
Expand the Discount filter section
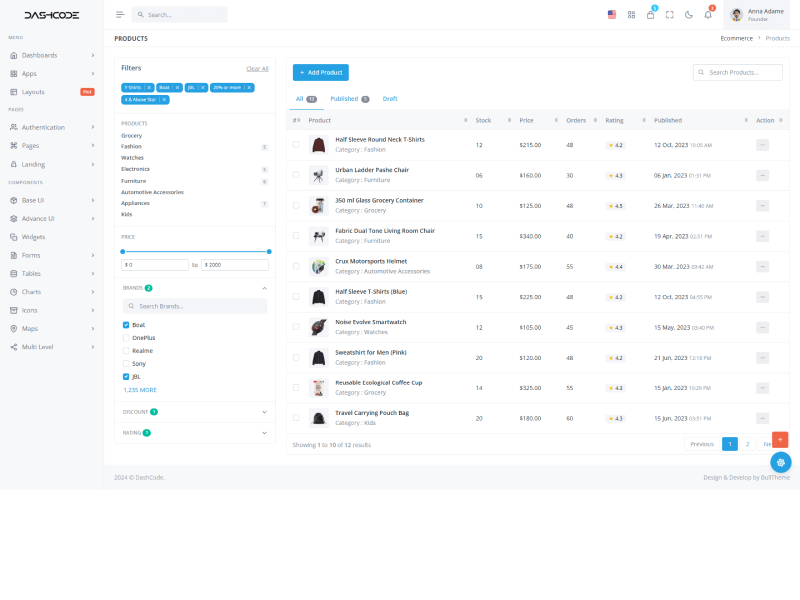[x=264, y=411]
